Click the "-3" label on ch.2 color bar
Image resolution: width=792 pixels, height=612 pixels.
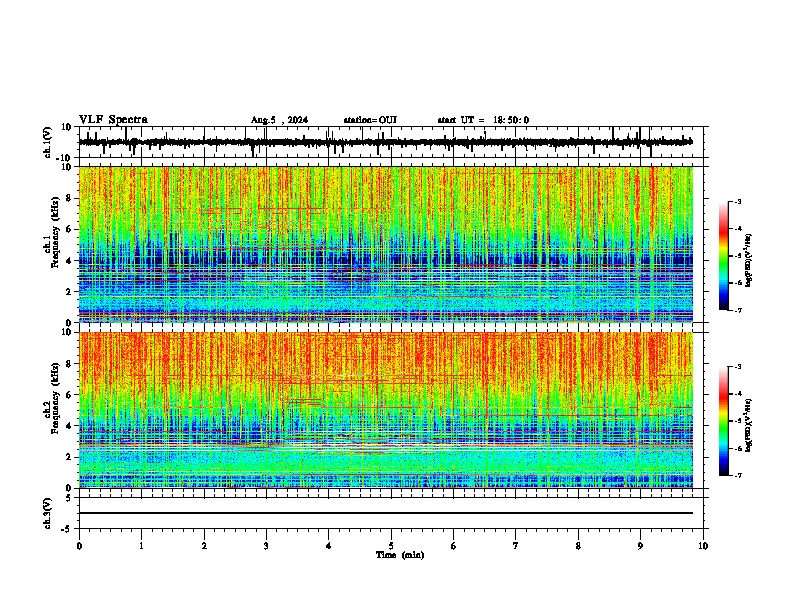738,367
